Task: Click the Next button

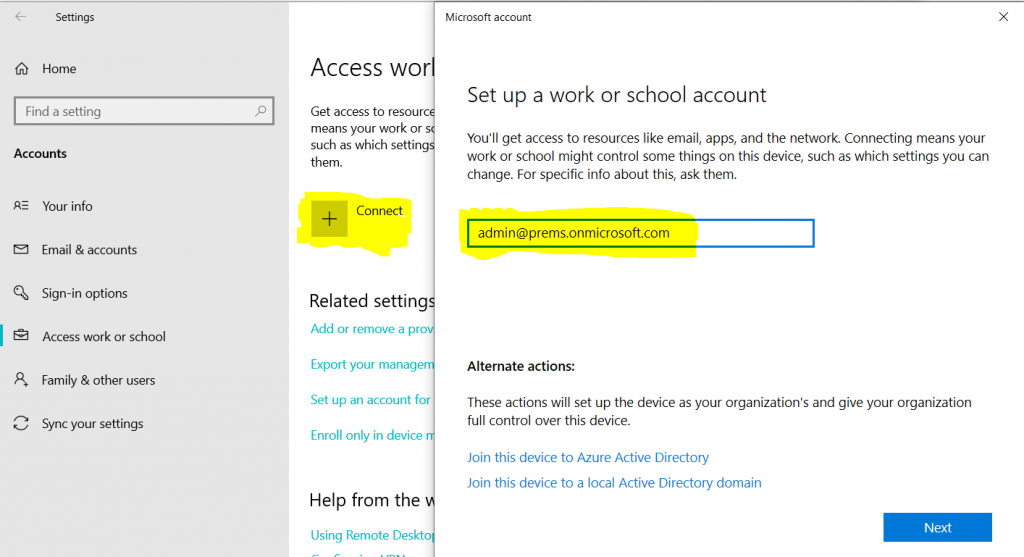Action: (937, 528)
